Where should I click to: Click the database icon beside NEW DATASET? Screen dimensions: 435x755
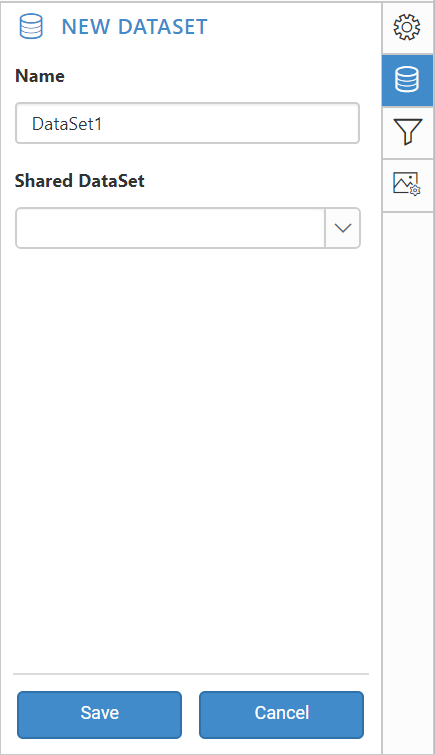tap(31, 26)
